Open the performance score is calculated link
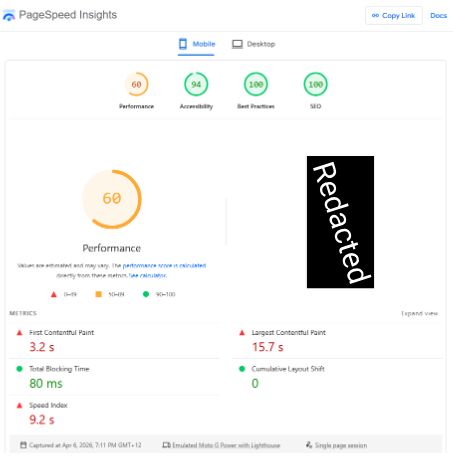Viewport: 453px width, 461px height. tap(164, 266)
